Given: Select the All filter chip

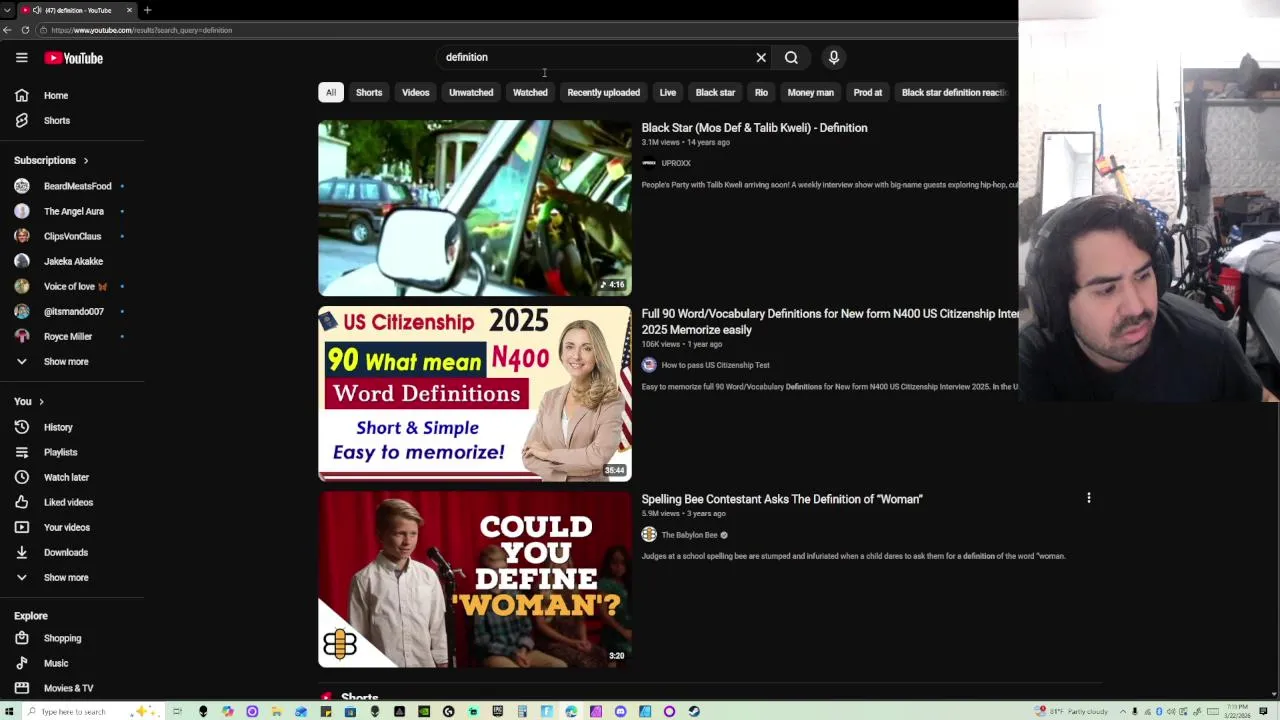Looking at the screenshot, I should 331,92.
